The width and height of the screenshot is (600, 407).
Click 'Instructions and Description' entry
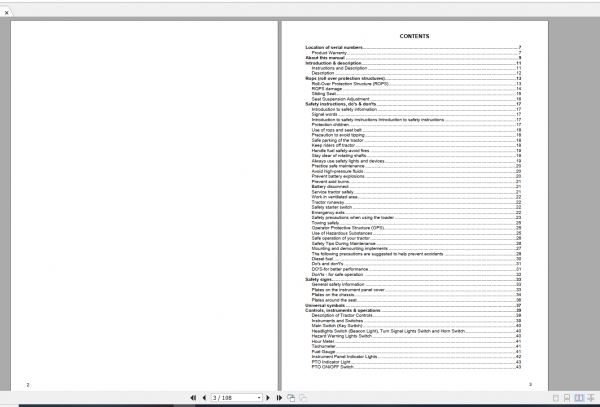tap(339, 68)
